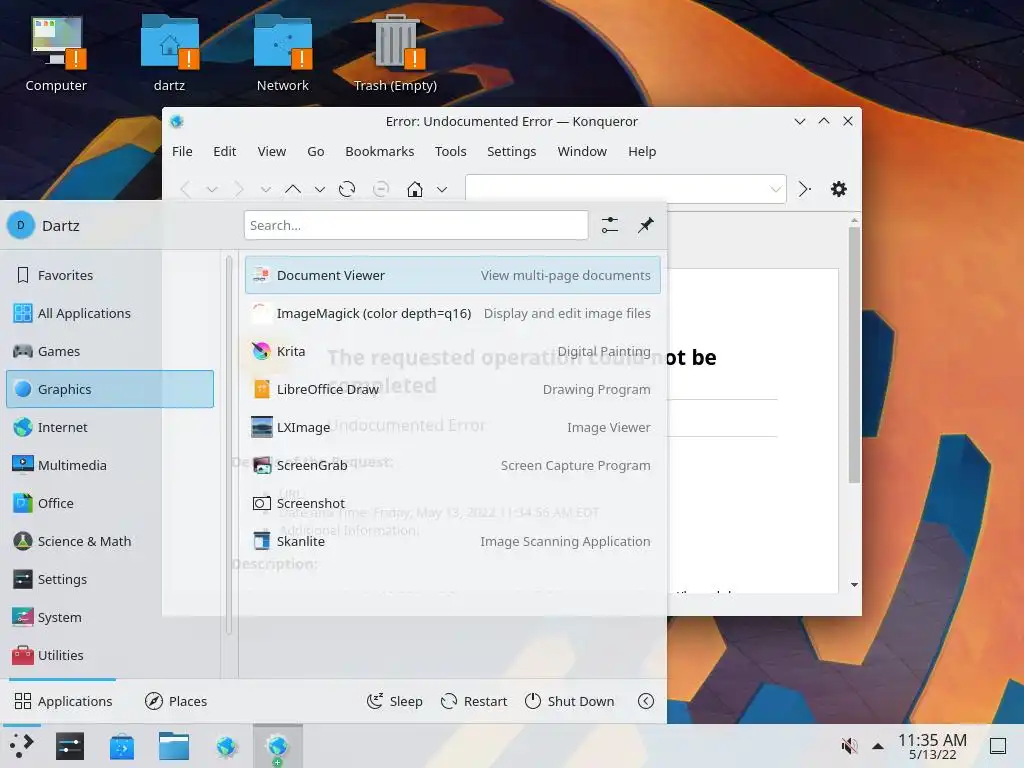Open LXImage image viewer
1024x768 pixels.
pos(453,427)
